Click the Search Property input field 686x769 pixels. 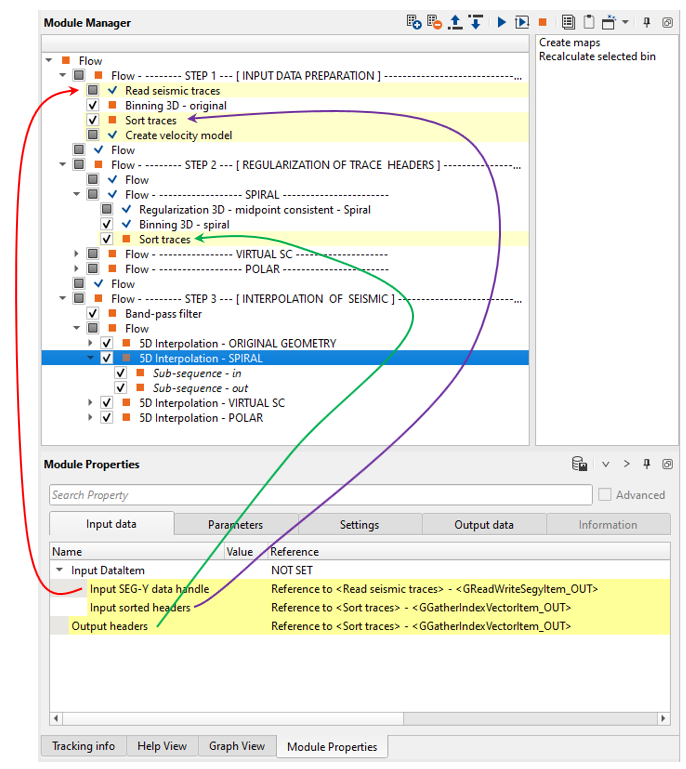(320, 495)
